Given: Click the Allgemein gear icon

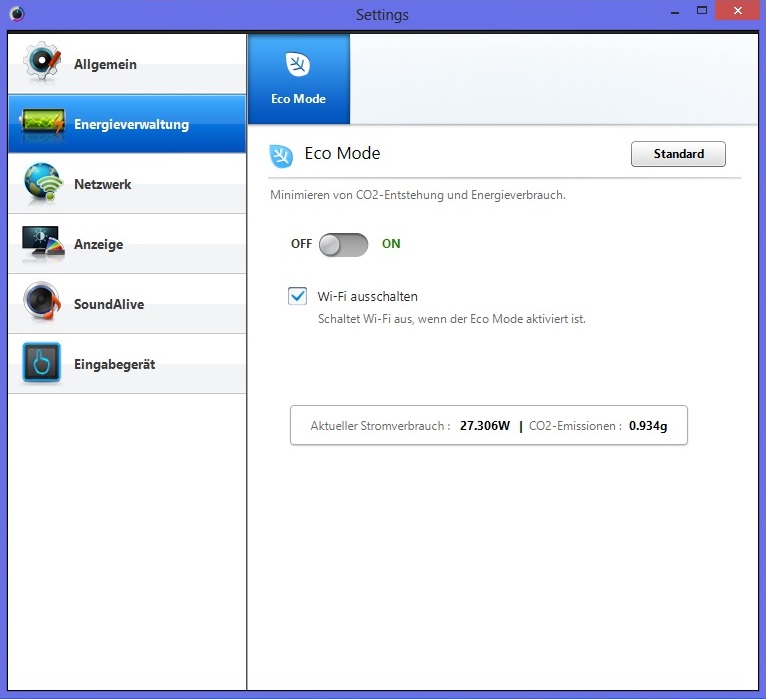Looking at the screenshot, I should pyautogui.click(x=43, y=62).
